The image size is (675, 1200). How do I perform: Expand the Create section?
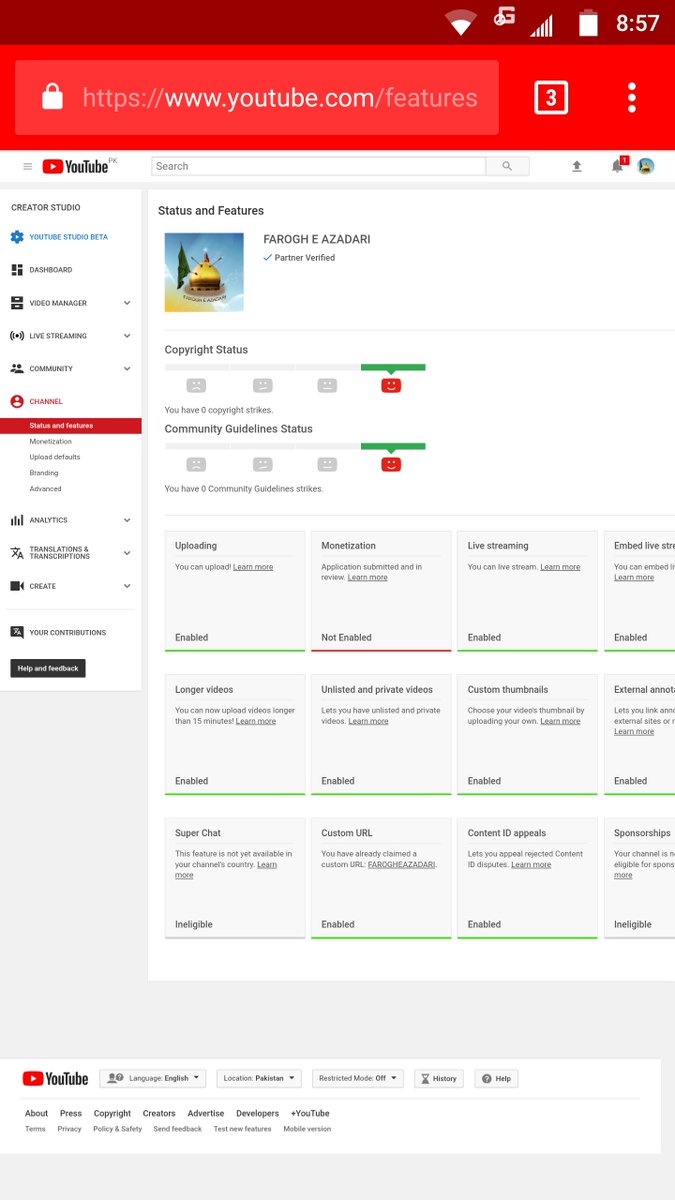coord(127,586)
